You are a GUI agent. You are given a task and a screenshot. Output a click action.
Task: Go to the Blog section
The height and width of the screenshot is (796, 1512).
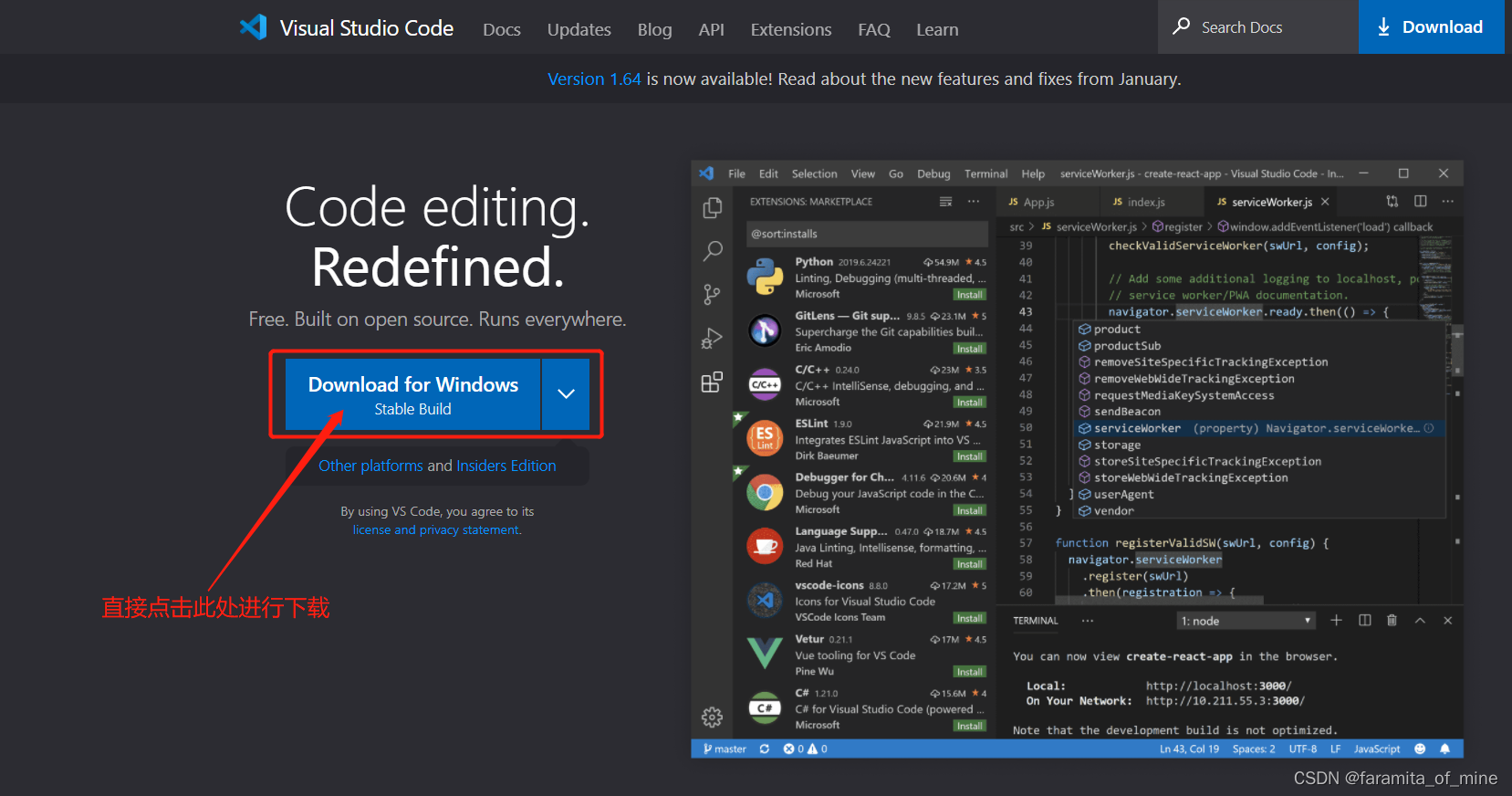pyautogui.click(x=654, y=29)
